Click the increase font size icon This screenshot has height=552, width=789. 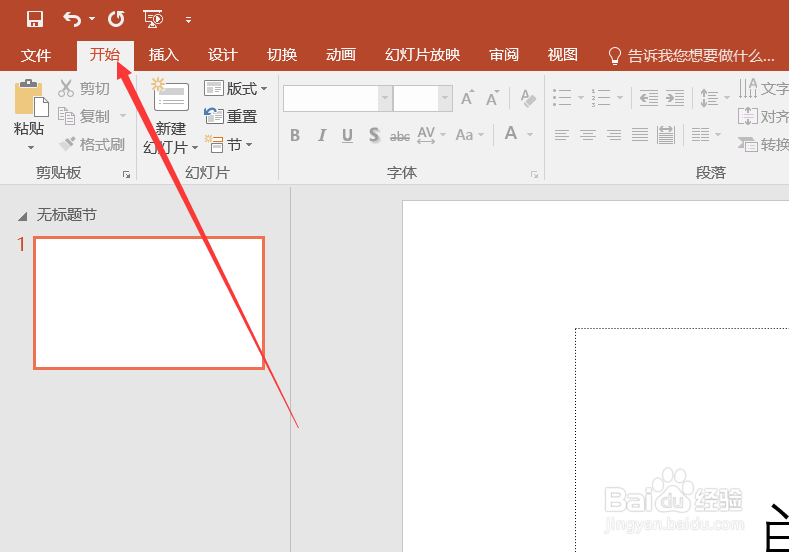coord(467,98)
